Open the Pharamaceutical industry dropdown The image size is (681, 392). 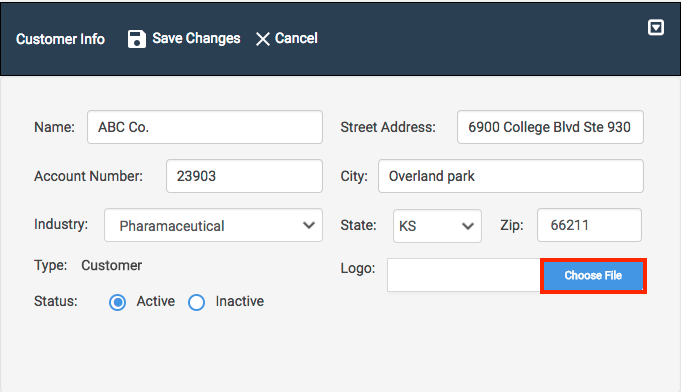coord(213,225)
